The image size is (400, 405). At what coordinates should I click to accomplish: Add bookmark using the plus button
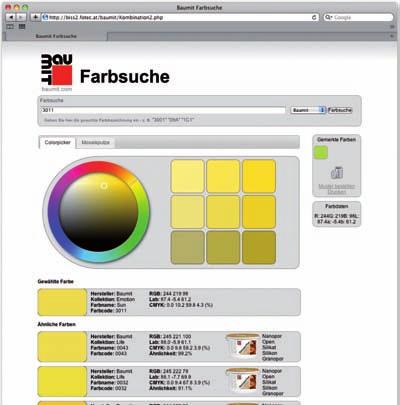click(x=35, y=17)
